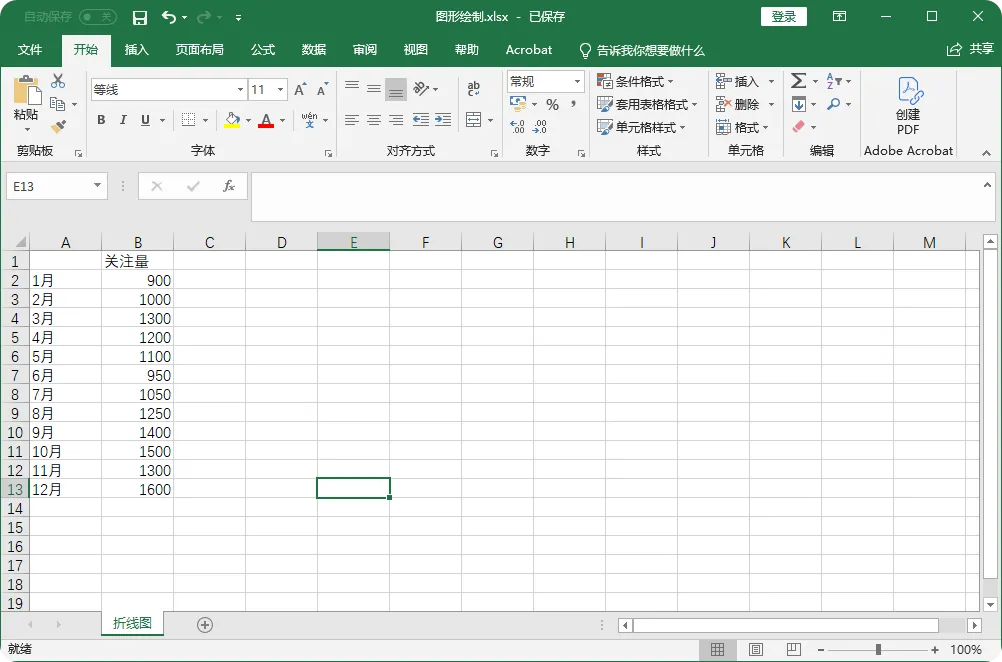Click the Increase Decimal icon
This screenshot has width=1002, height=662.
click(x=518, y=127)
